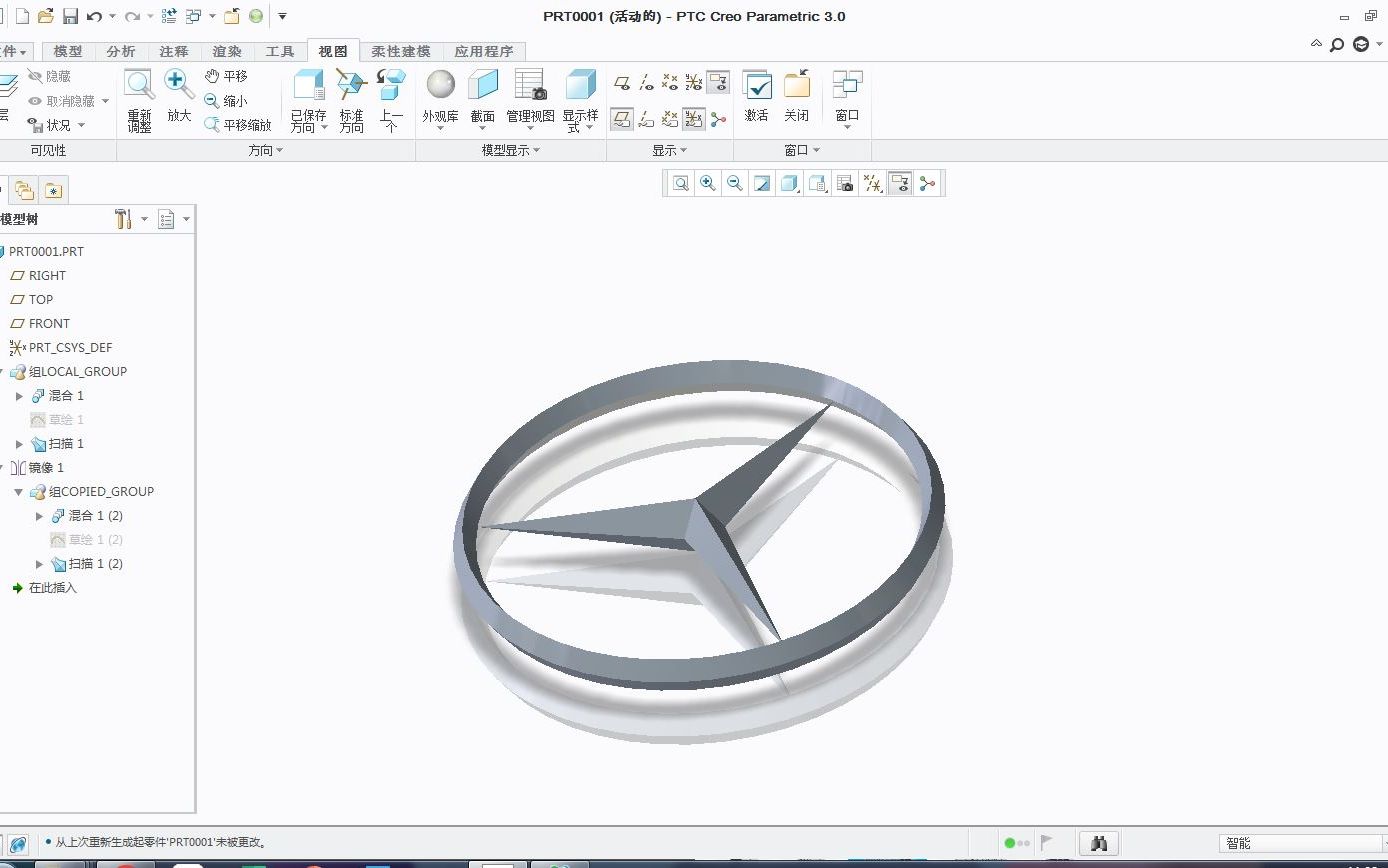Select the Pan (平移) hand tool
The image size is (1388, 868).
tap(226, 76)
